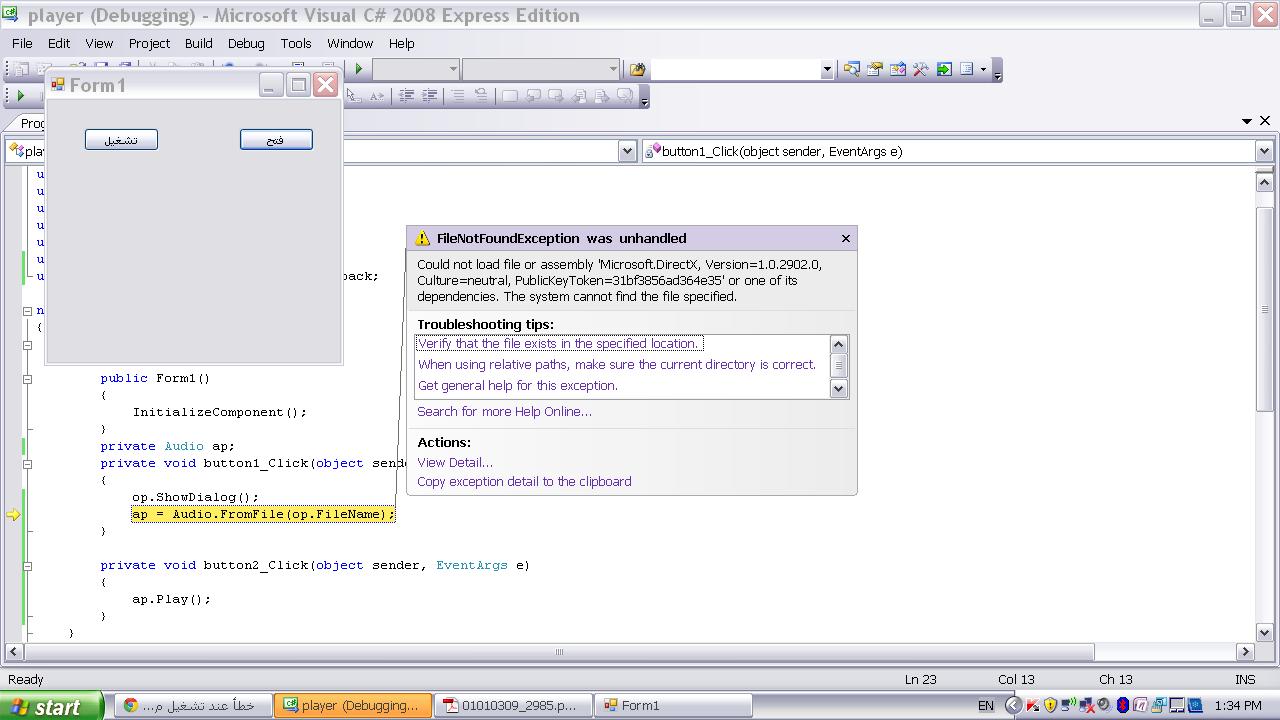This screenshot has height=720, width=1280.
Task: Click the green Start Debugging arrow in toolbar
Action: [358, 69]
